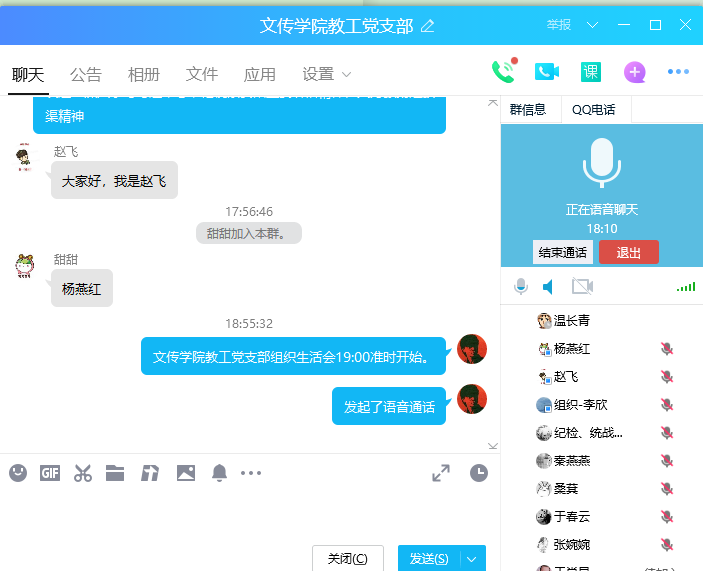Open the green class (课) icon

coord(590,71)
